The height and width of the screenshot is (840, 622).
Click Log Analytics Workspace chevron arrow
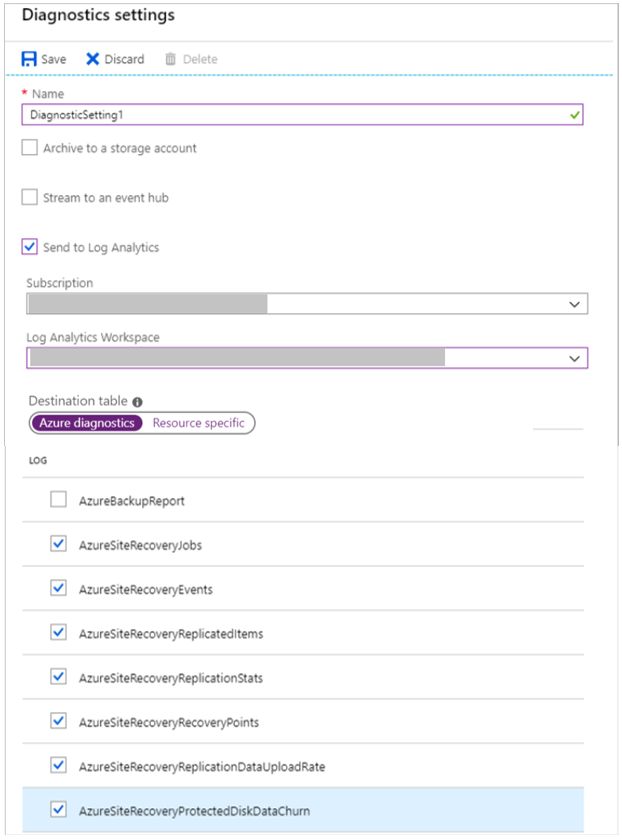[x=574, y=358]
